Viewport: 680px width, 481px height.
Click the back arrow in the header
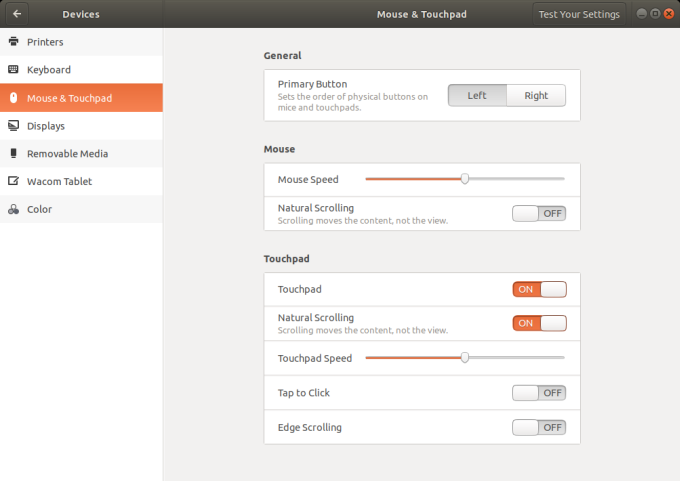pyautogui.click(x=17, y=14)
